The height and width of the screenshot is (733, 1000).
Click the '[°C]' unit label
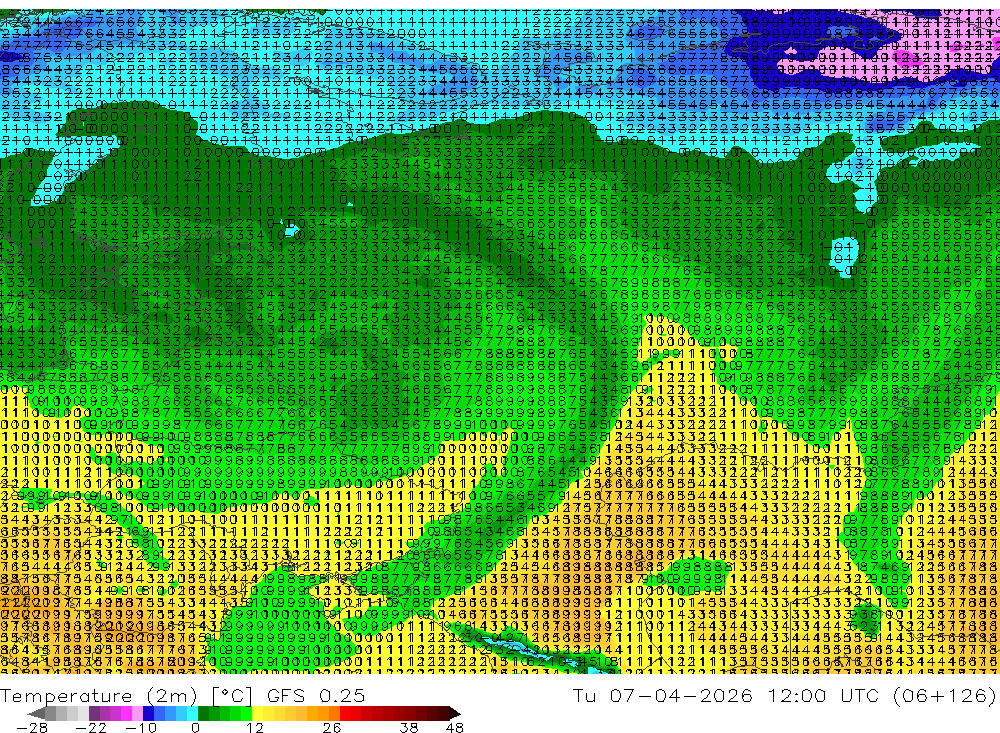coord(232,696)
